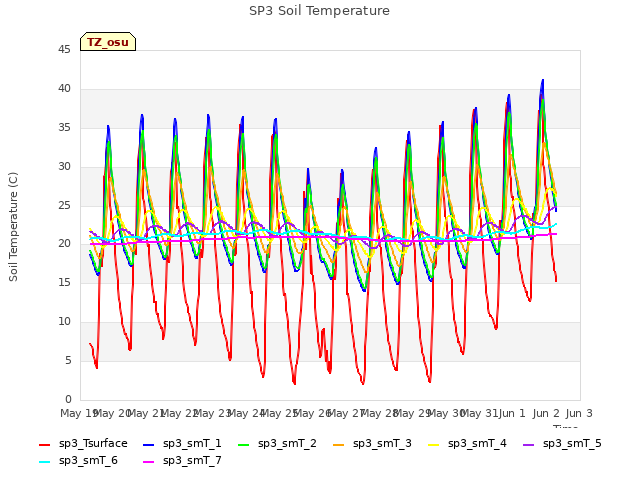Toggle sp3_smT_2 series in legend
640x480 pixels.
click(x=278, y=444)
